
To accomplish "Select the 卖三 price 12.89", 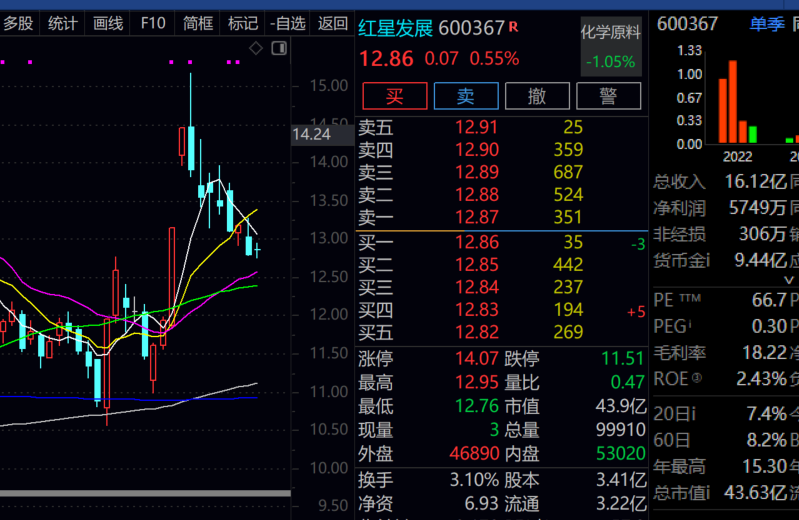I will [476, 172].
